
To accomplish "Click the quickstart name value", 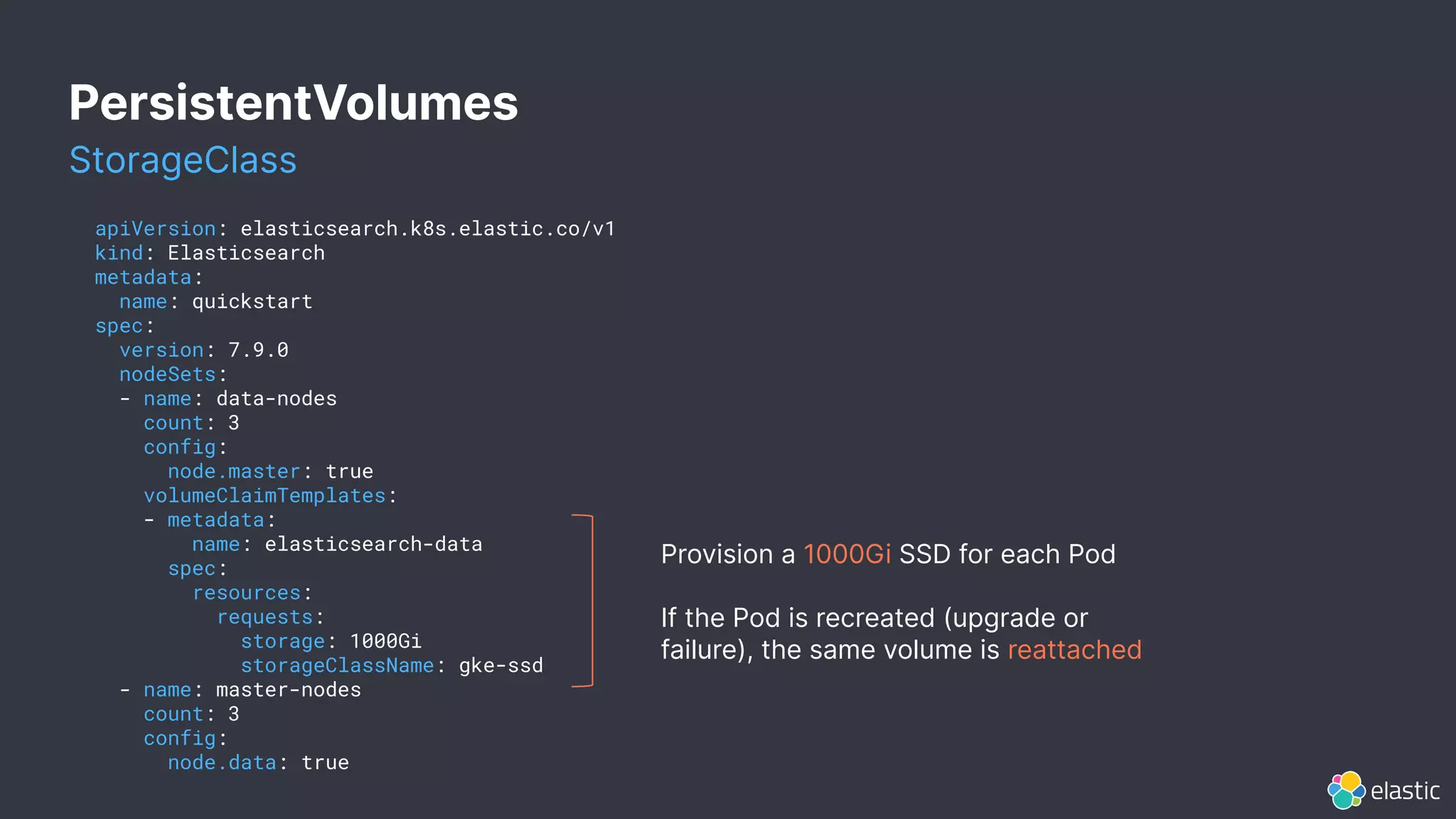I will 252,301.
